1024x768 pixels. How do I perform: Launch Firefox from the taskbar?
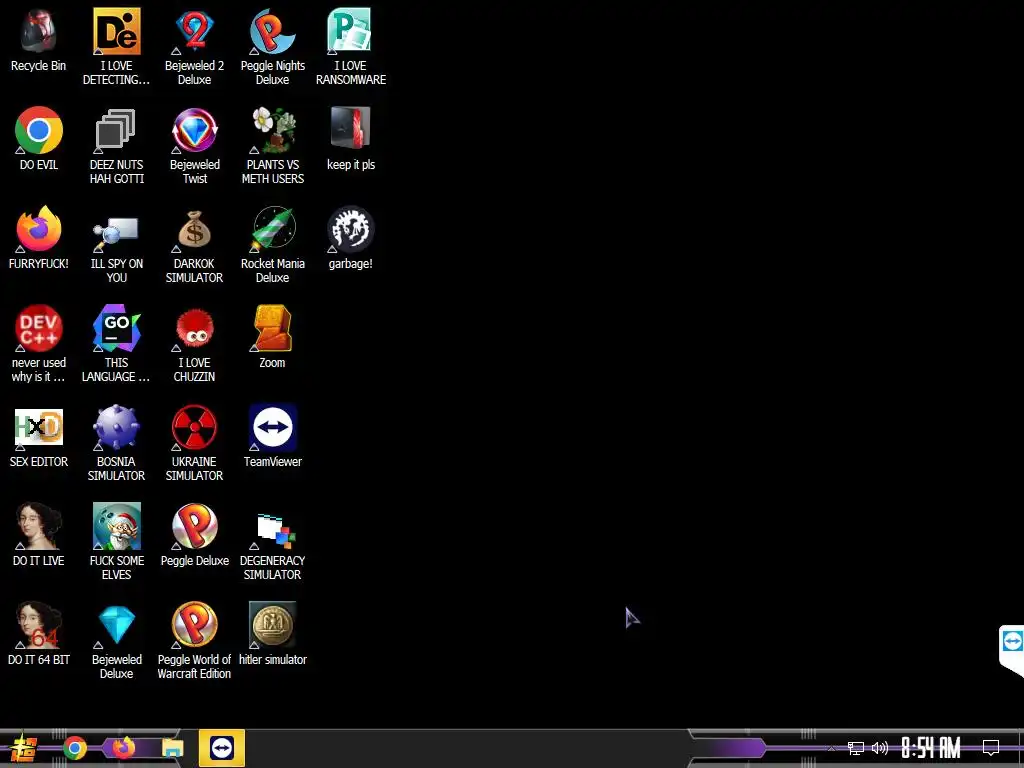[123, 748]
